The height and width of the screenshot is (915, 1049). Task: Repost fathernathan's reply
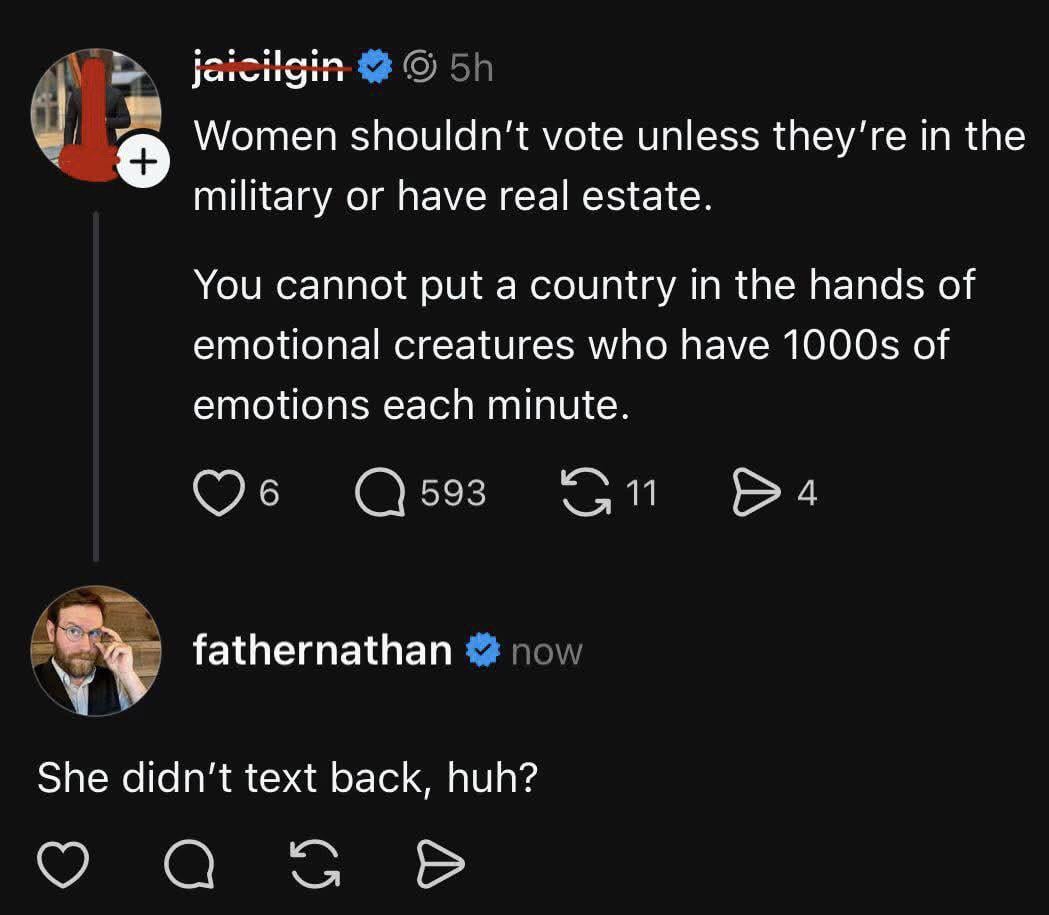coord(314,865)
